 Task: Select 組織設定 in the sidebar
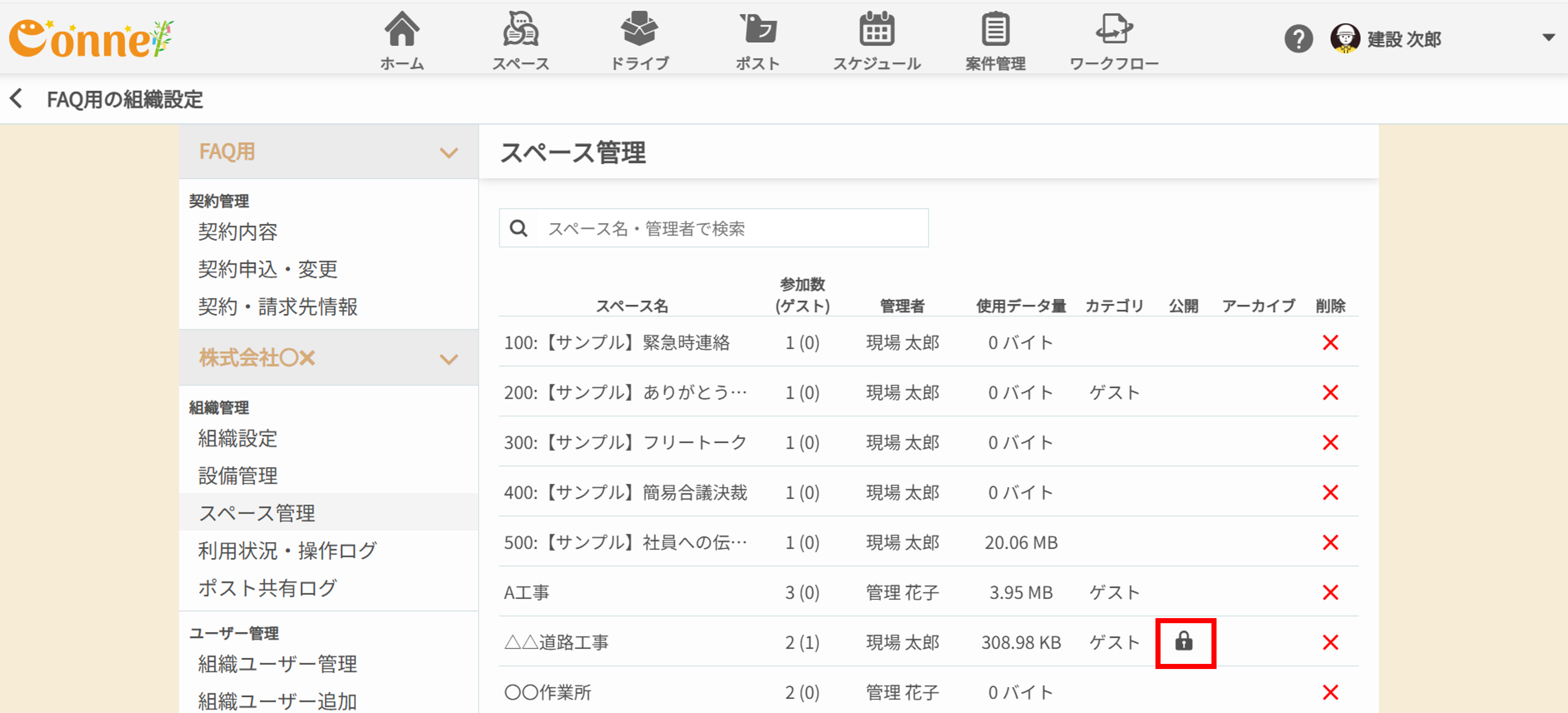click(238, 438)
